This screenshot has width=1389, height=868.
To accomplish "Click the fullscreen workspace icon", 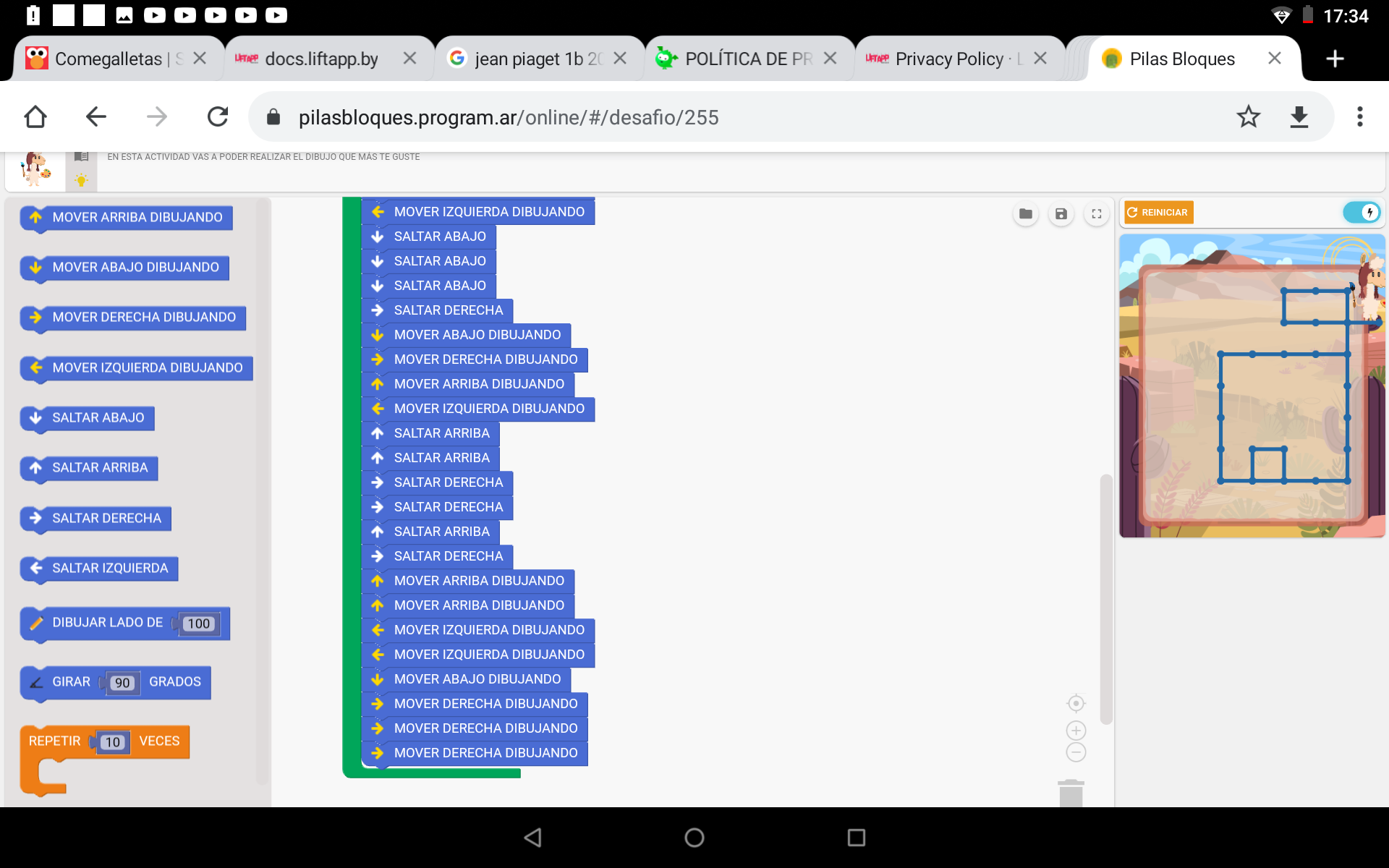I will (1097, 213).
